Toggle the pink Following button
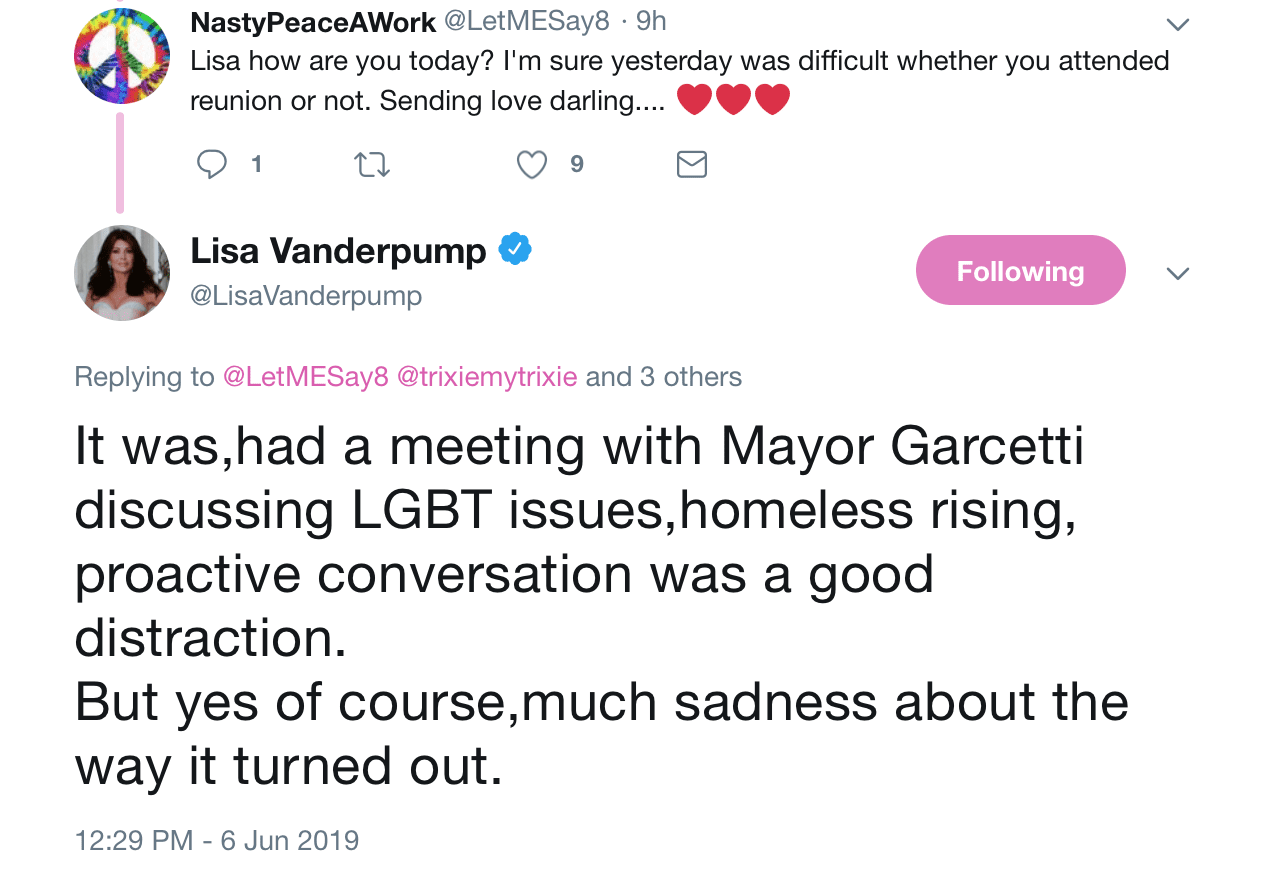 [1020, 271]
